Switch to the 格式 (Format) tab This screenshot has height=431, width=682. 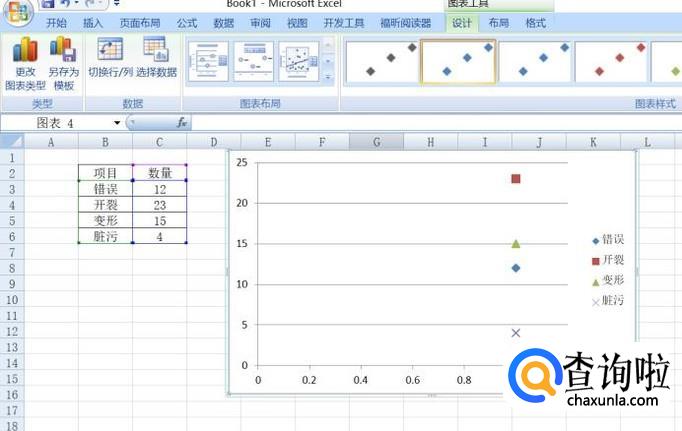[x=535, y=23]
